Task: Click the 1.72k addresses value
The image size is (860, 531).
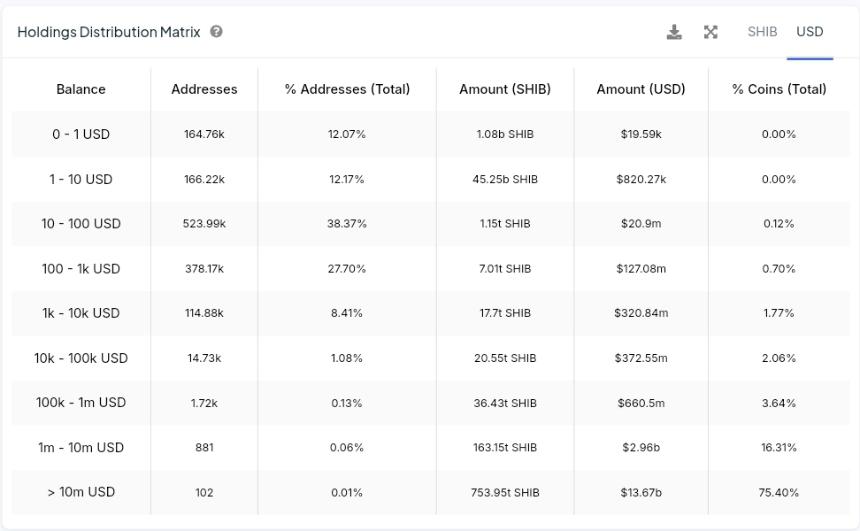Action: pos(204,403)
